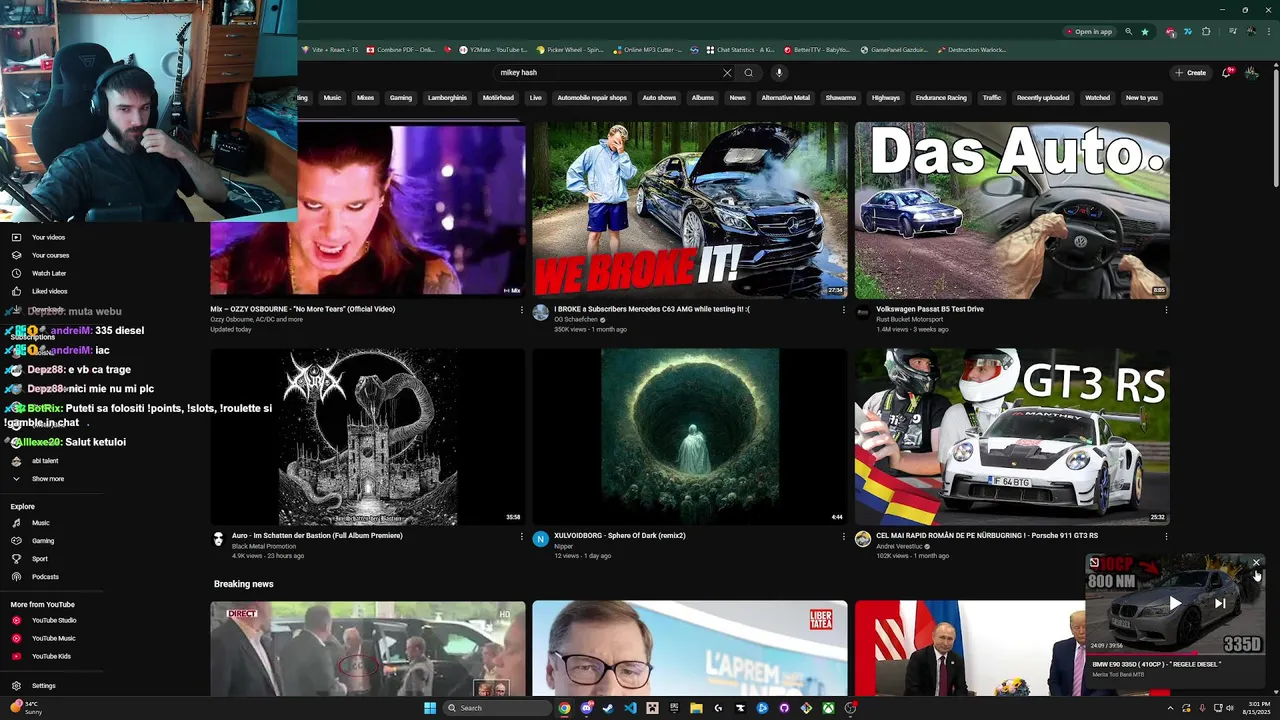Click the Windows Start button
Screen dimensions: 1280x720
[x=430, y=708]
